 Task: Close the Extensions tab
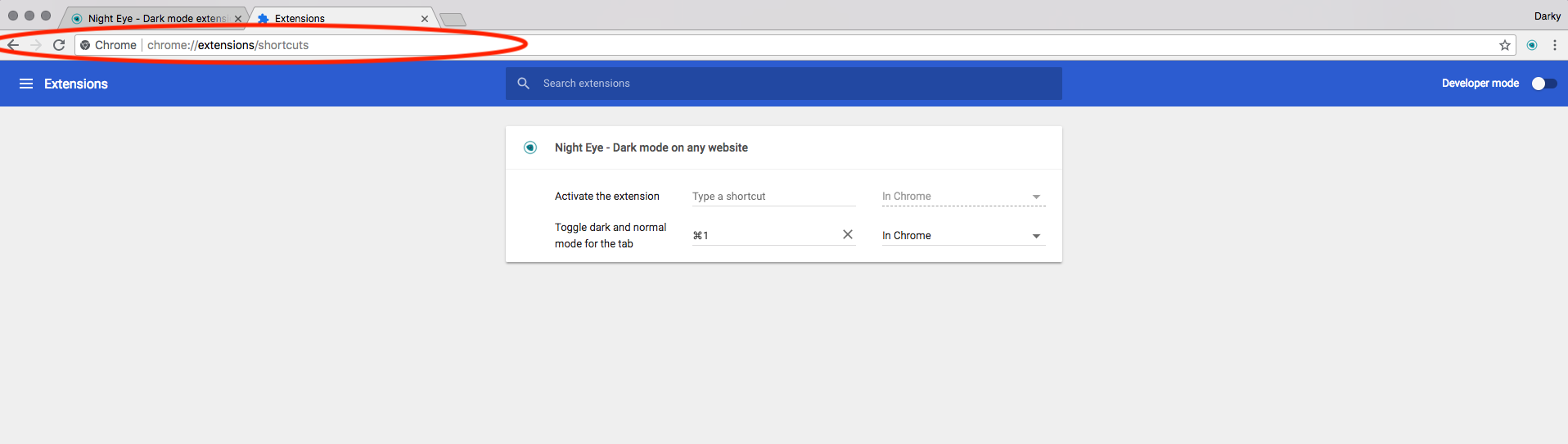(425, 19)
